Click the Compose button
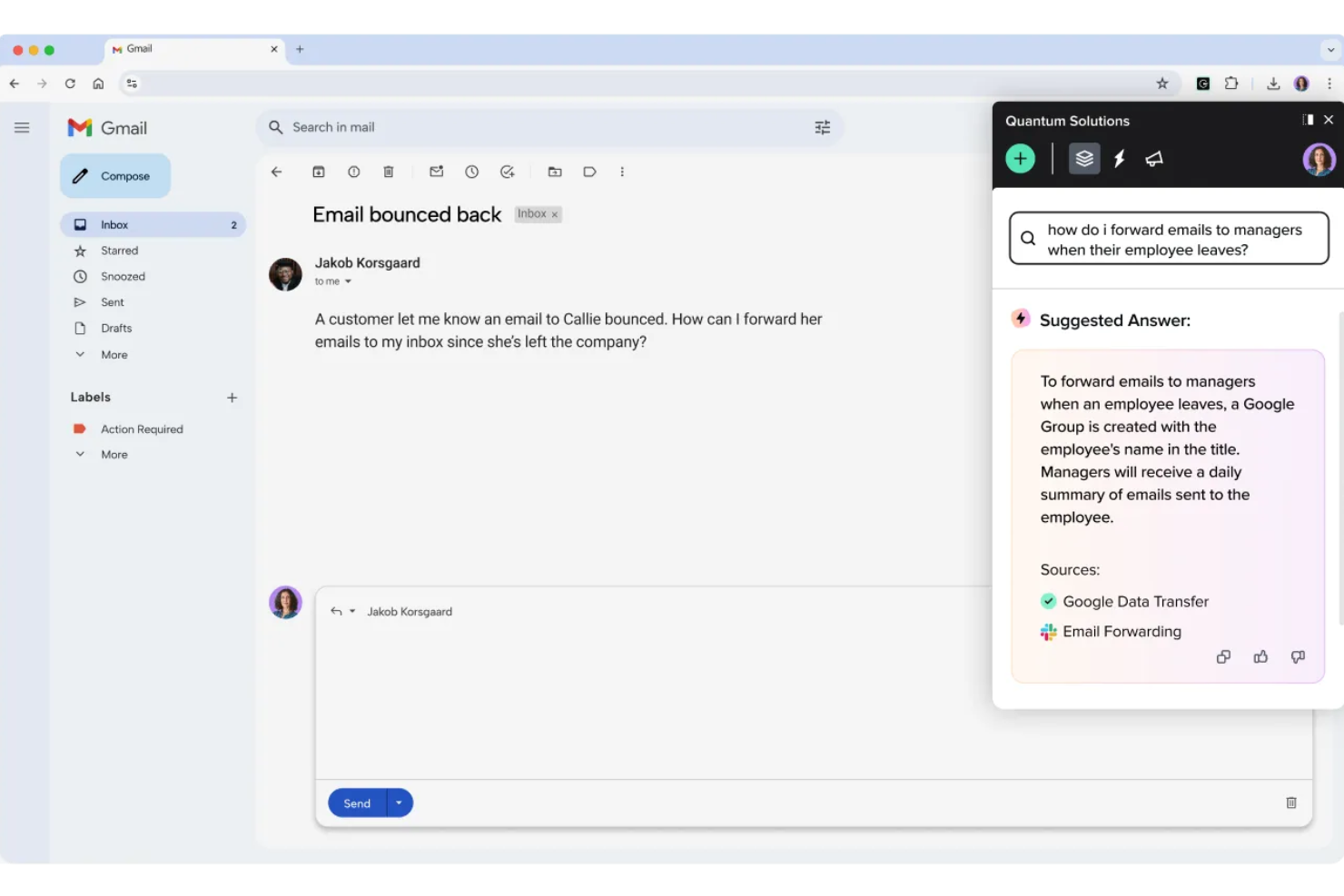The height and width of the screenshot is (896, 1344). [x=114, y=175]
